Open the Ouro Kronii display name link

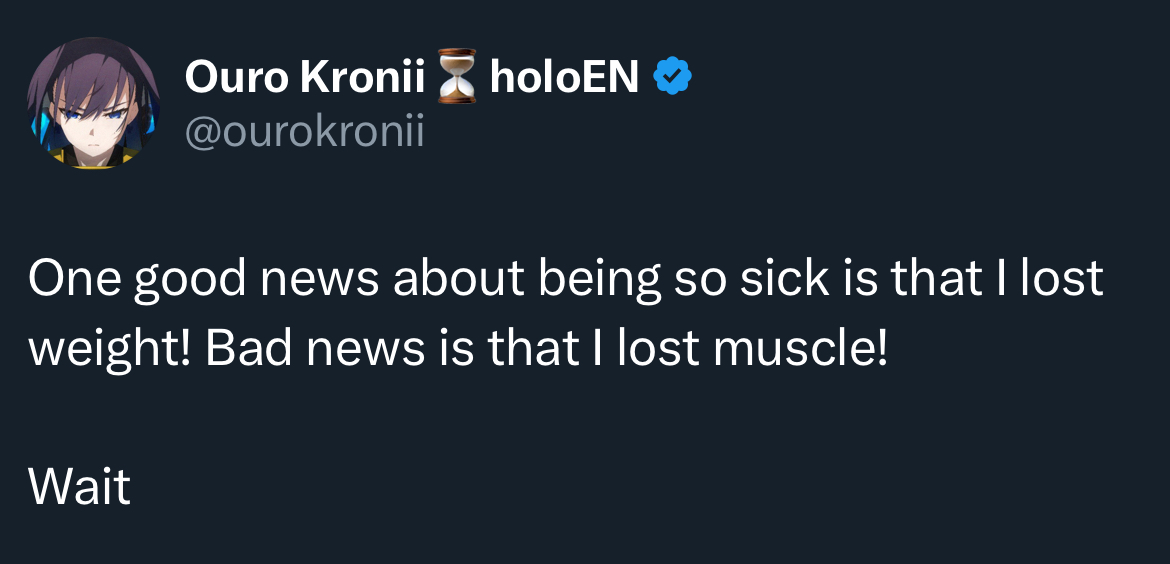click(305, 77)
